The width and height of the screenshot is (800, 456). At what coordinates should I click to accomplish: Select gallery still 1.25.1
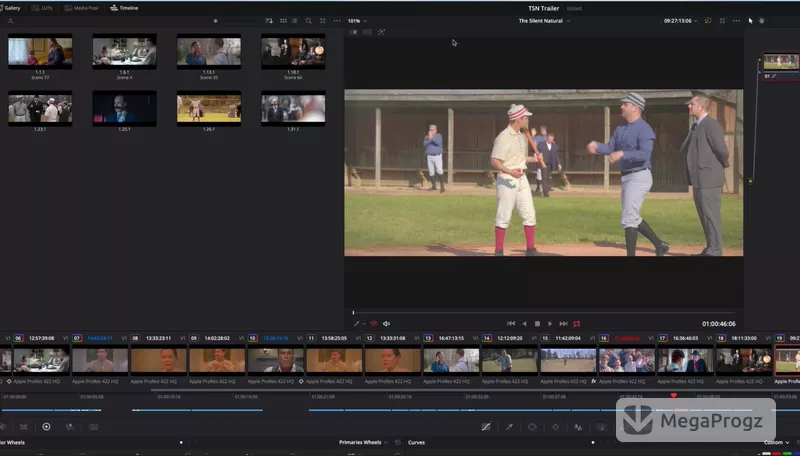click(124, 109)
